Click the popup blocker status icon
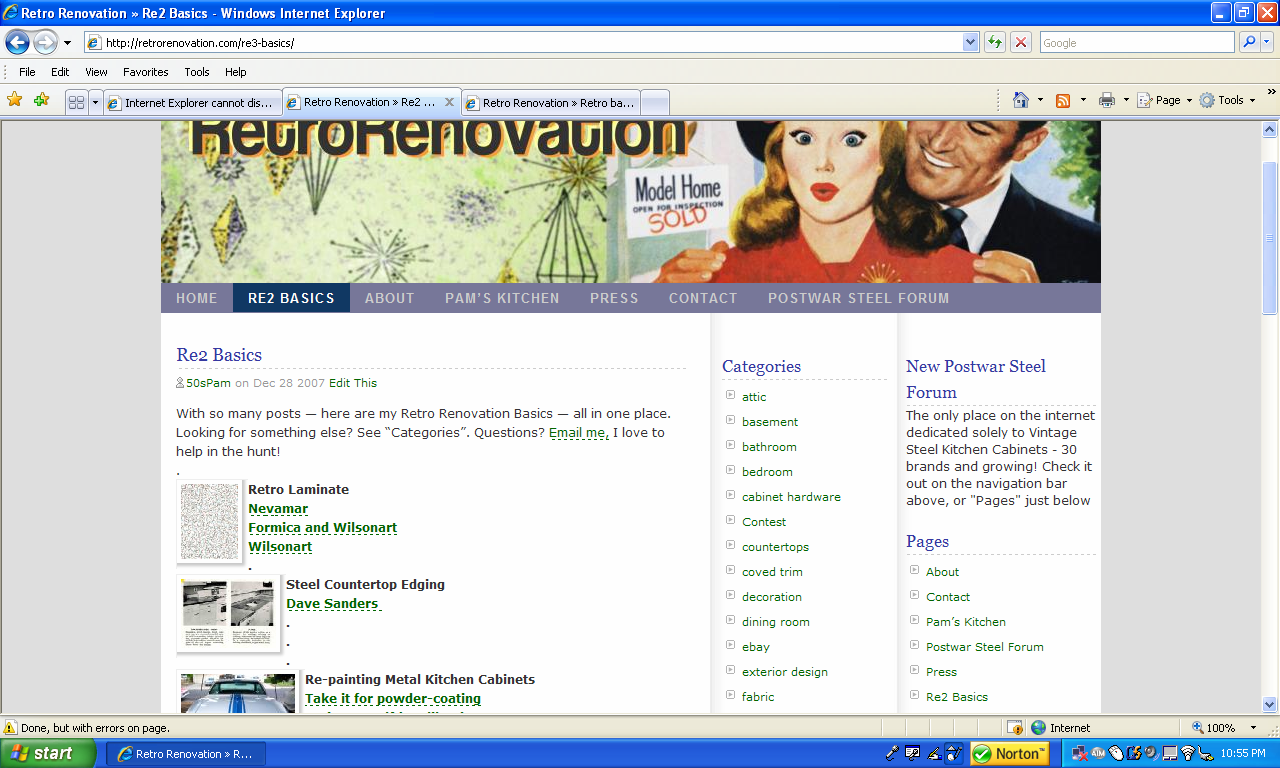The height and width of the screenshot is (768, 1280). (x=1014, y=728)
